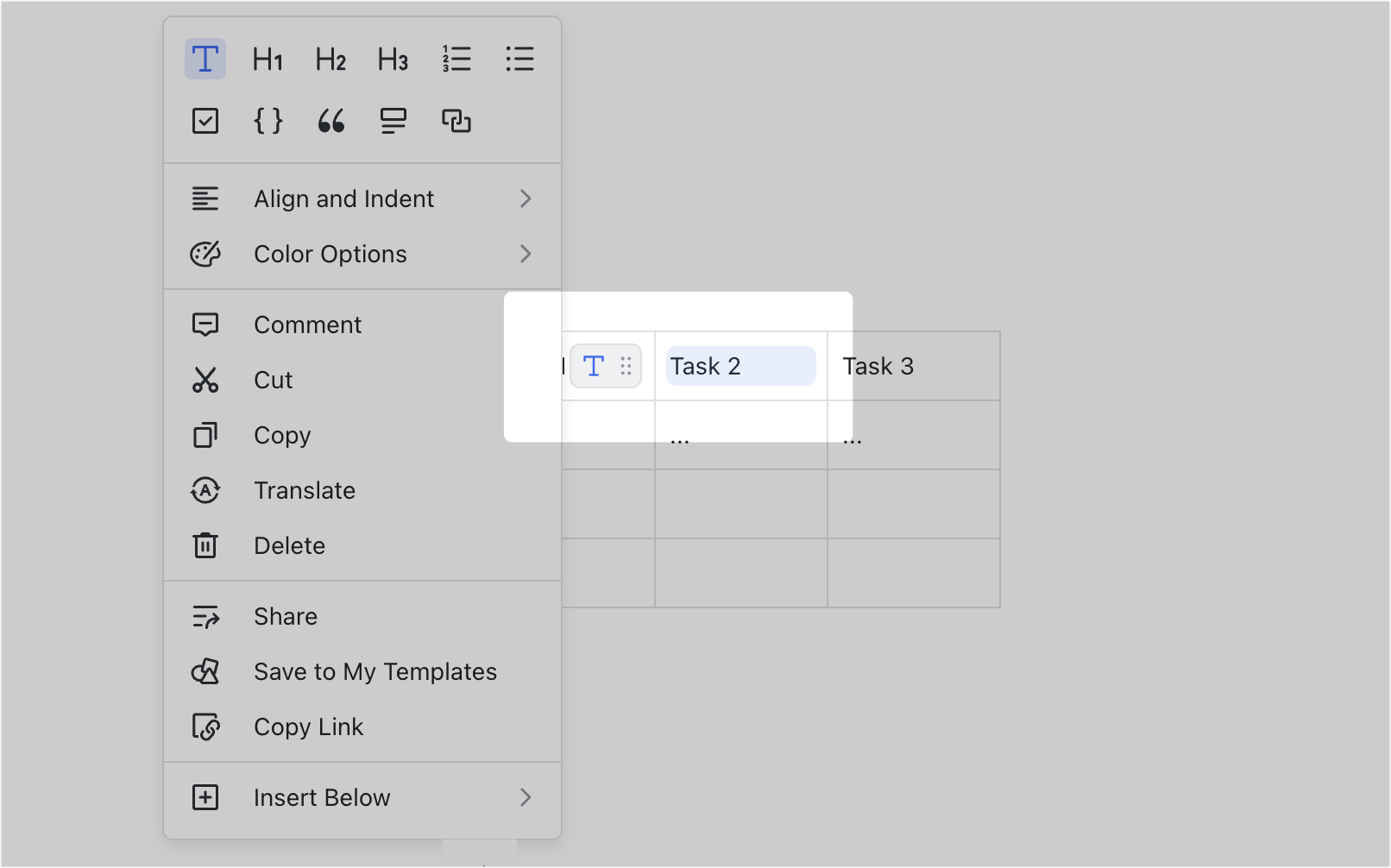
Task: Open the Color Options submenu
Action: coord(330,254)
